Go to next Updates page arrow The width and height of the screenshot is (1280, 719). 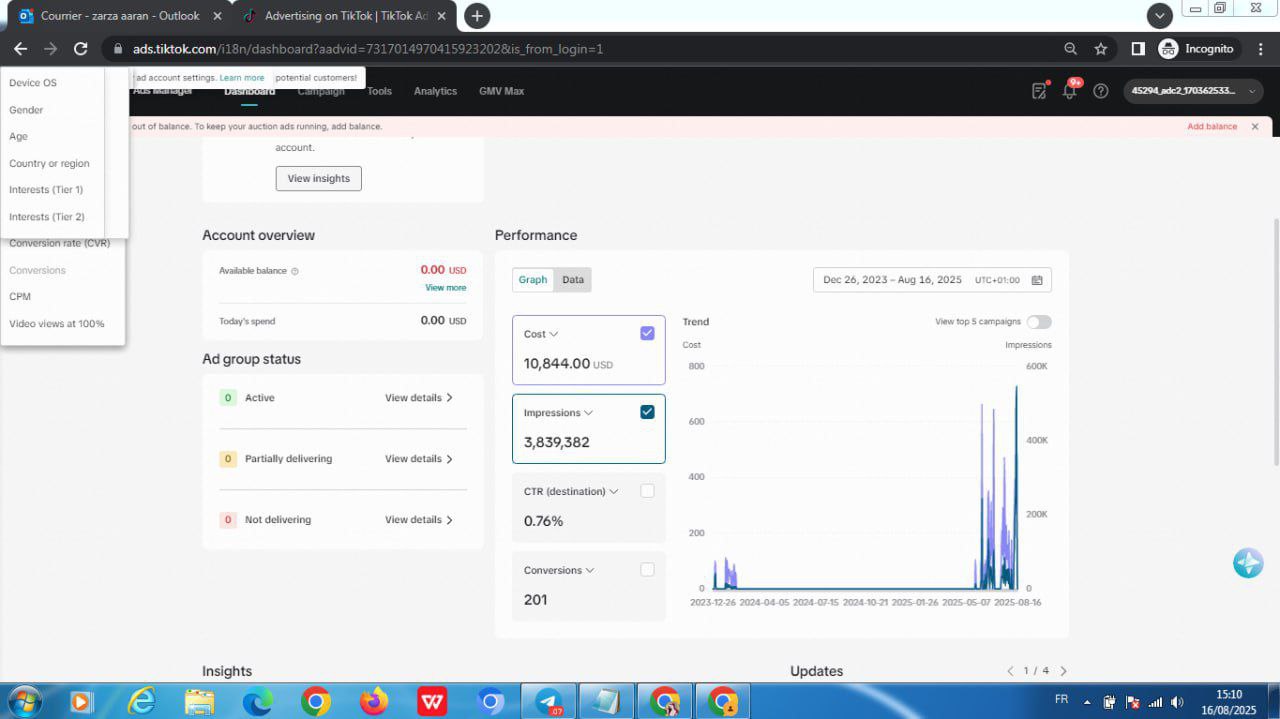1063,671
